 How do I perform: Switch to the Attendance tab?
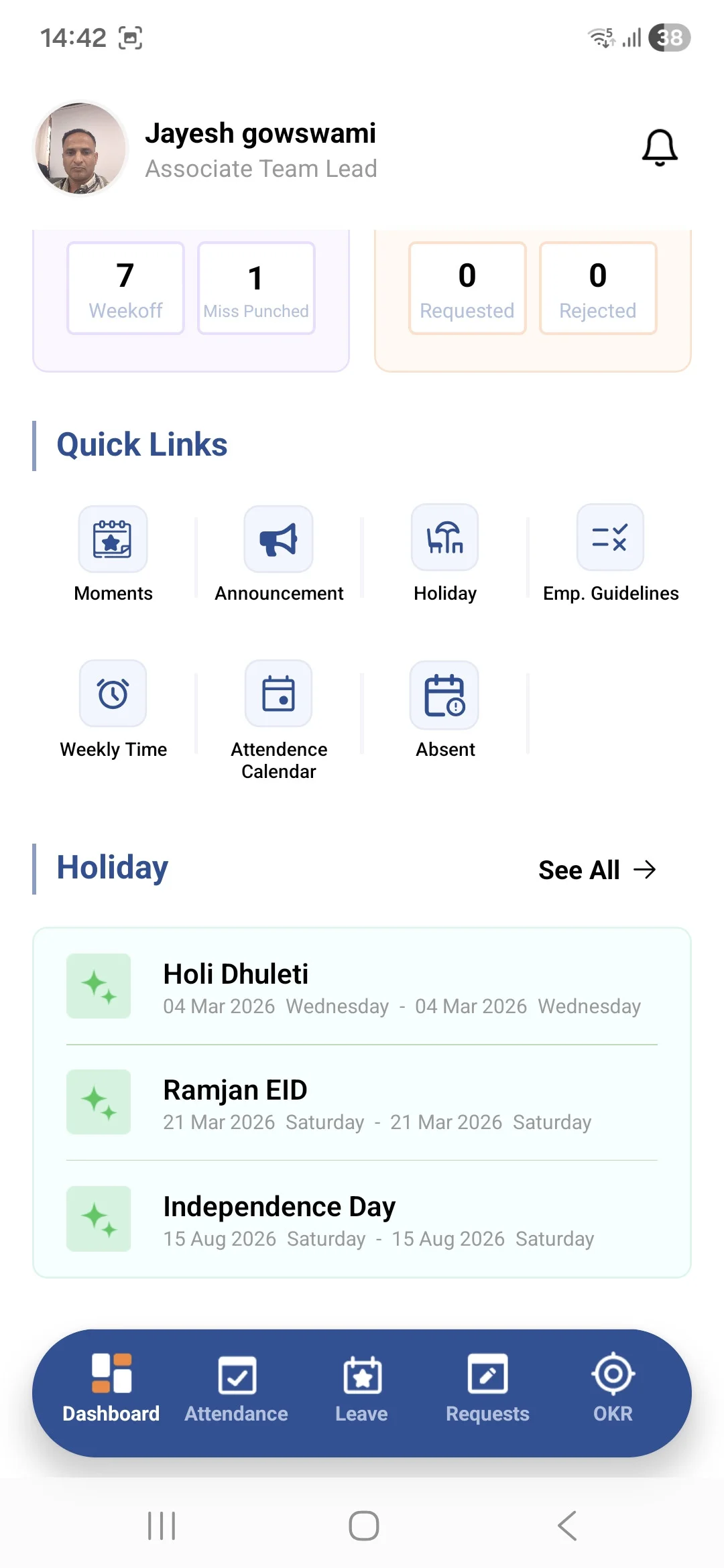237,1390
